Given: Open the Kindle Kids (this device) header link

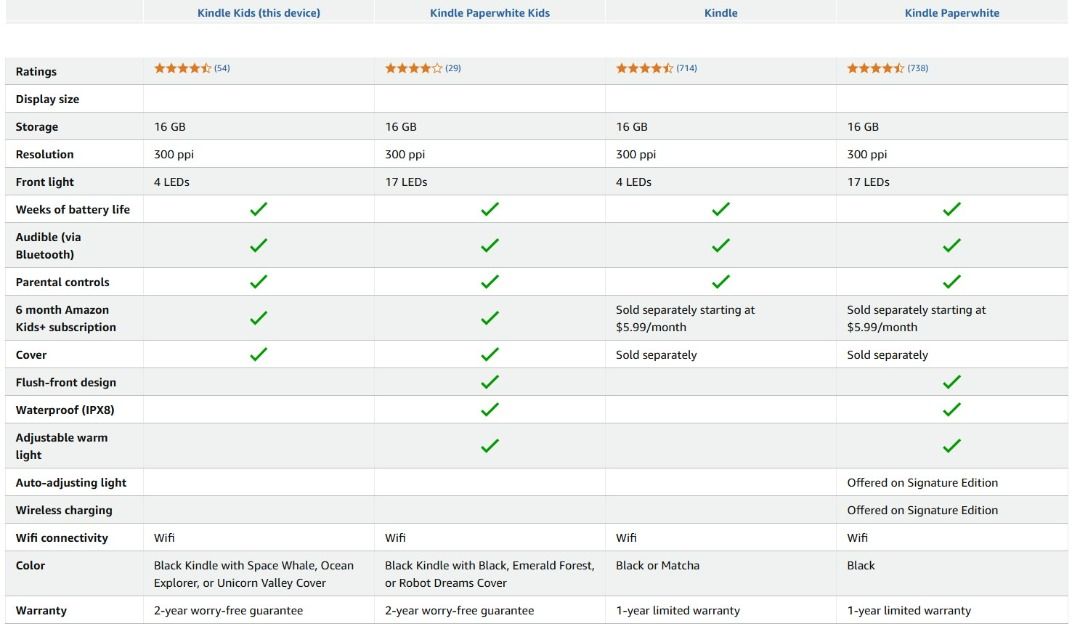Looking at the screenshot, I should (258, 13).
